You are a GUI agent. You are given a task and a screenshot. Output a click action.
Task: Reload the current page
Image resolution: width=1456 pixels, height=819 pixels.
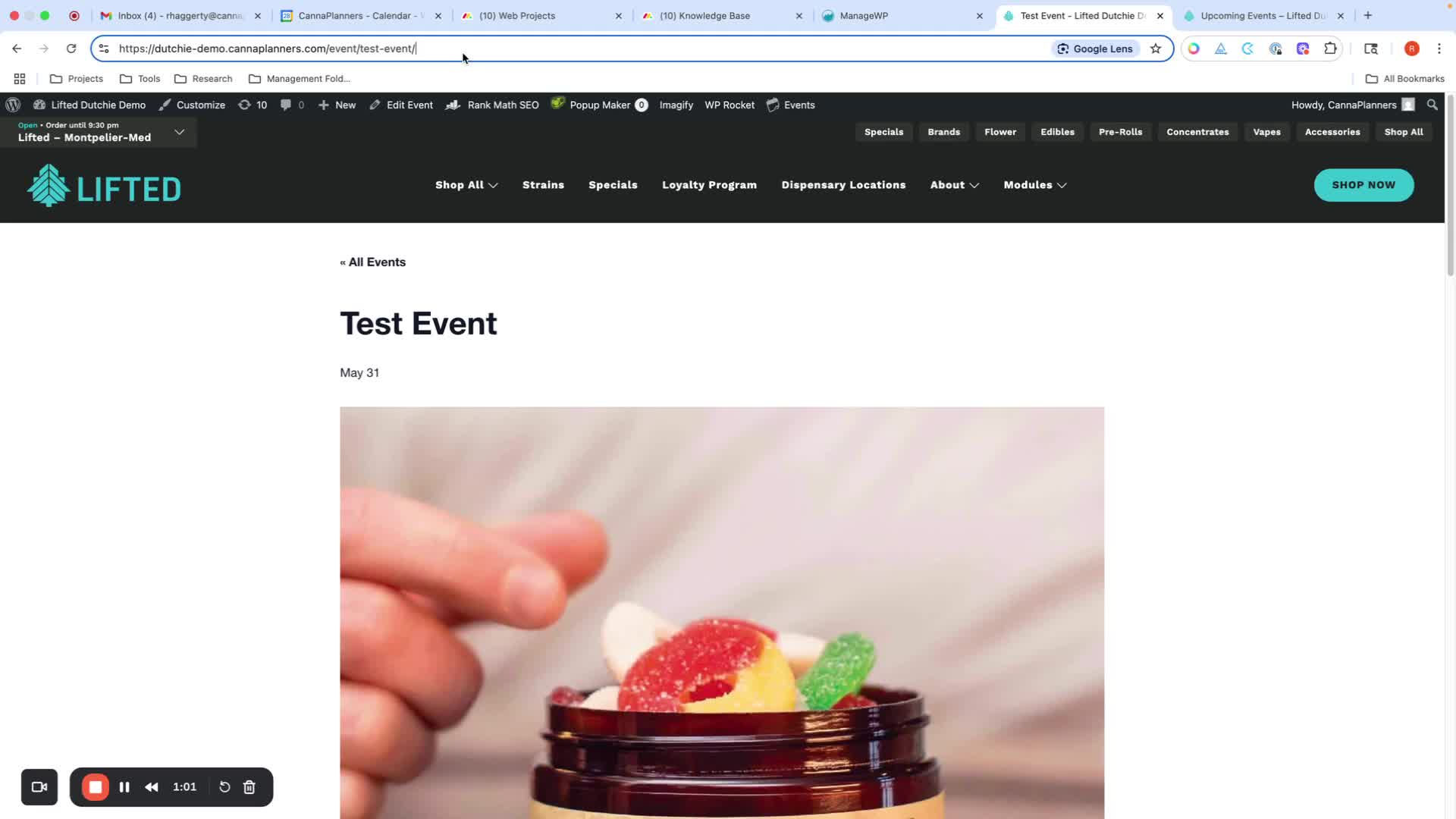[x=71, y=49]
